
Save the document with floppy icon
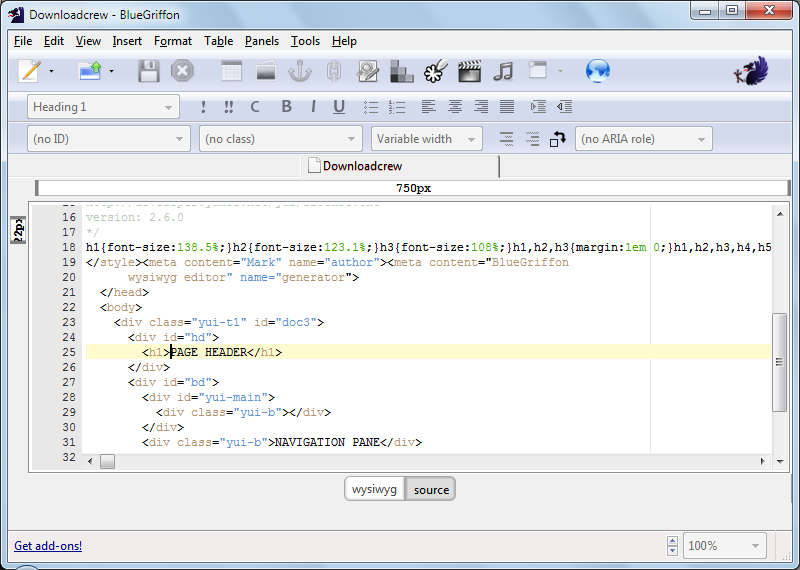(148, 71)
